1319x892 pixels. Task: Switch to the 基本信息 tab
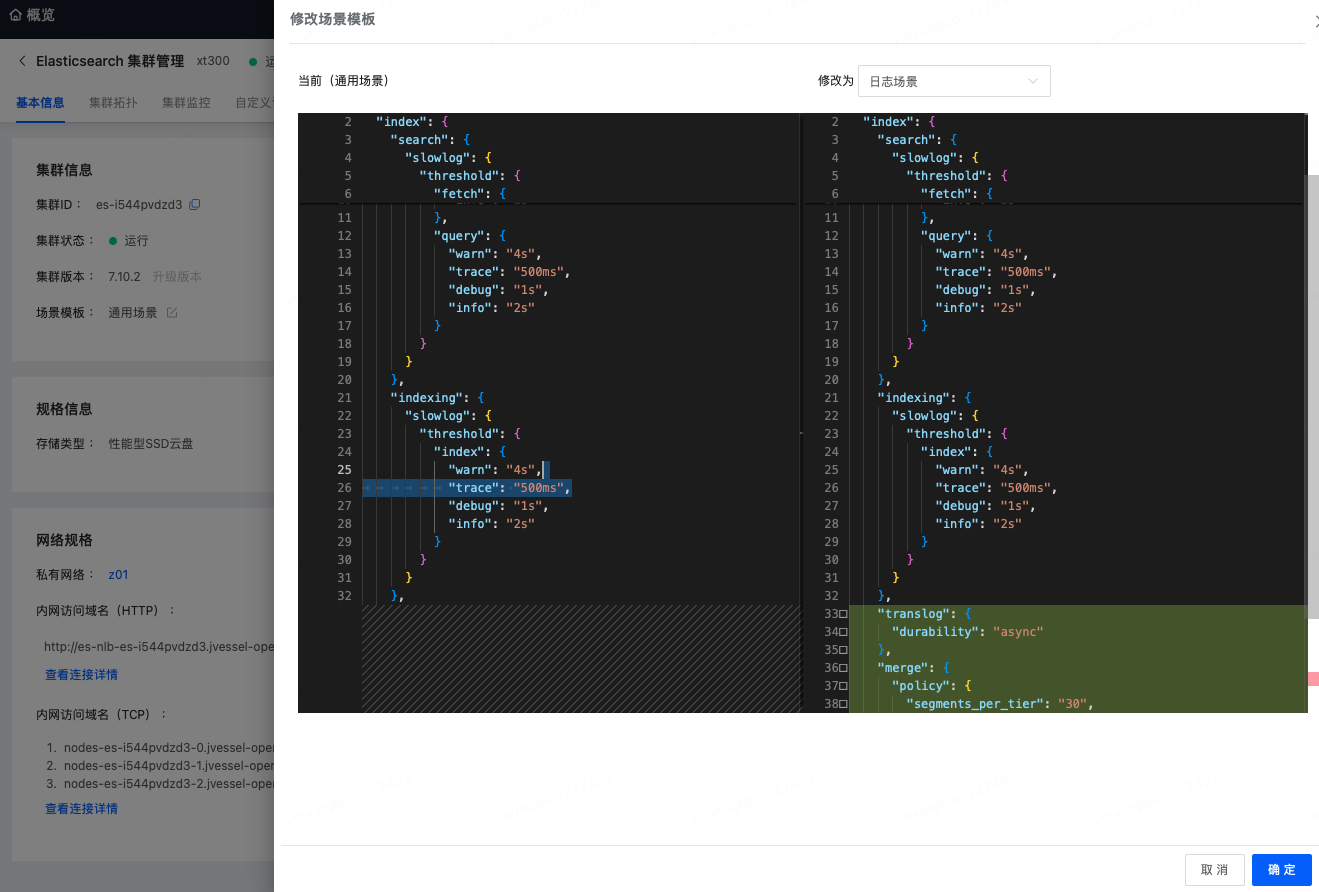40,103
